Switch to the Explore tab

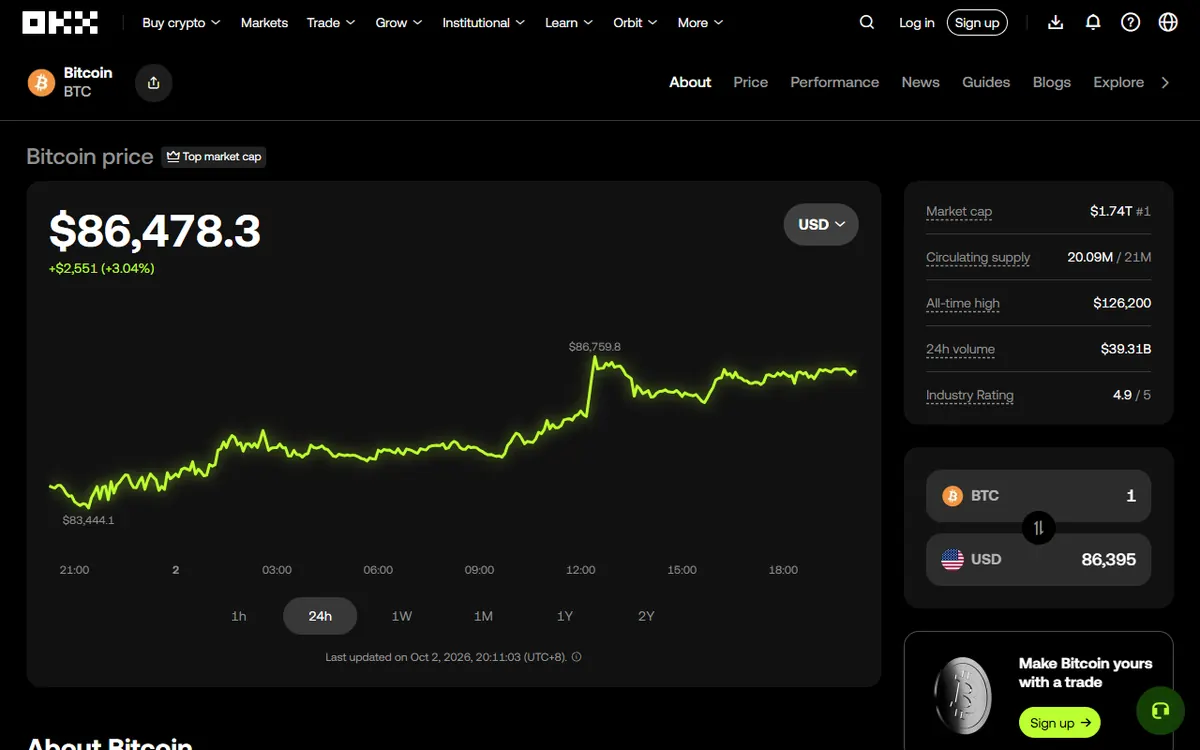coord(1118,82)
